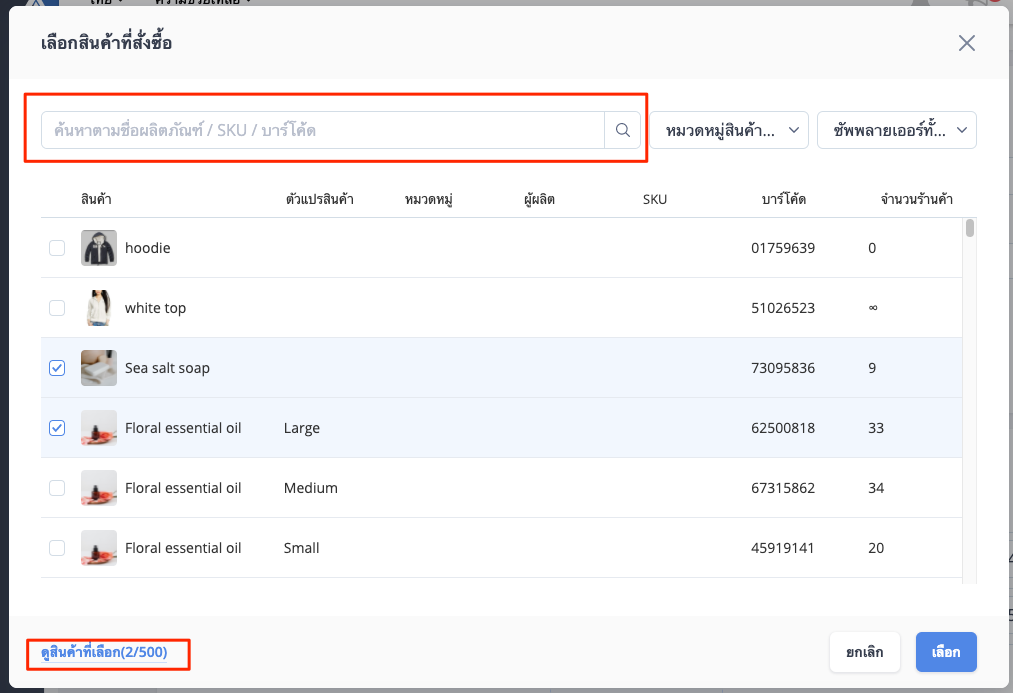Click the product list scrollbar thumb
Viewport: 1013px width, 693px height.
(x=970, y=229)
